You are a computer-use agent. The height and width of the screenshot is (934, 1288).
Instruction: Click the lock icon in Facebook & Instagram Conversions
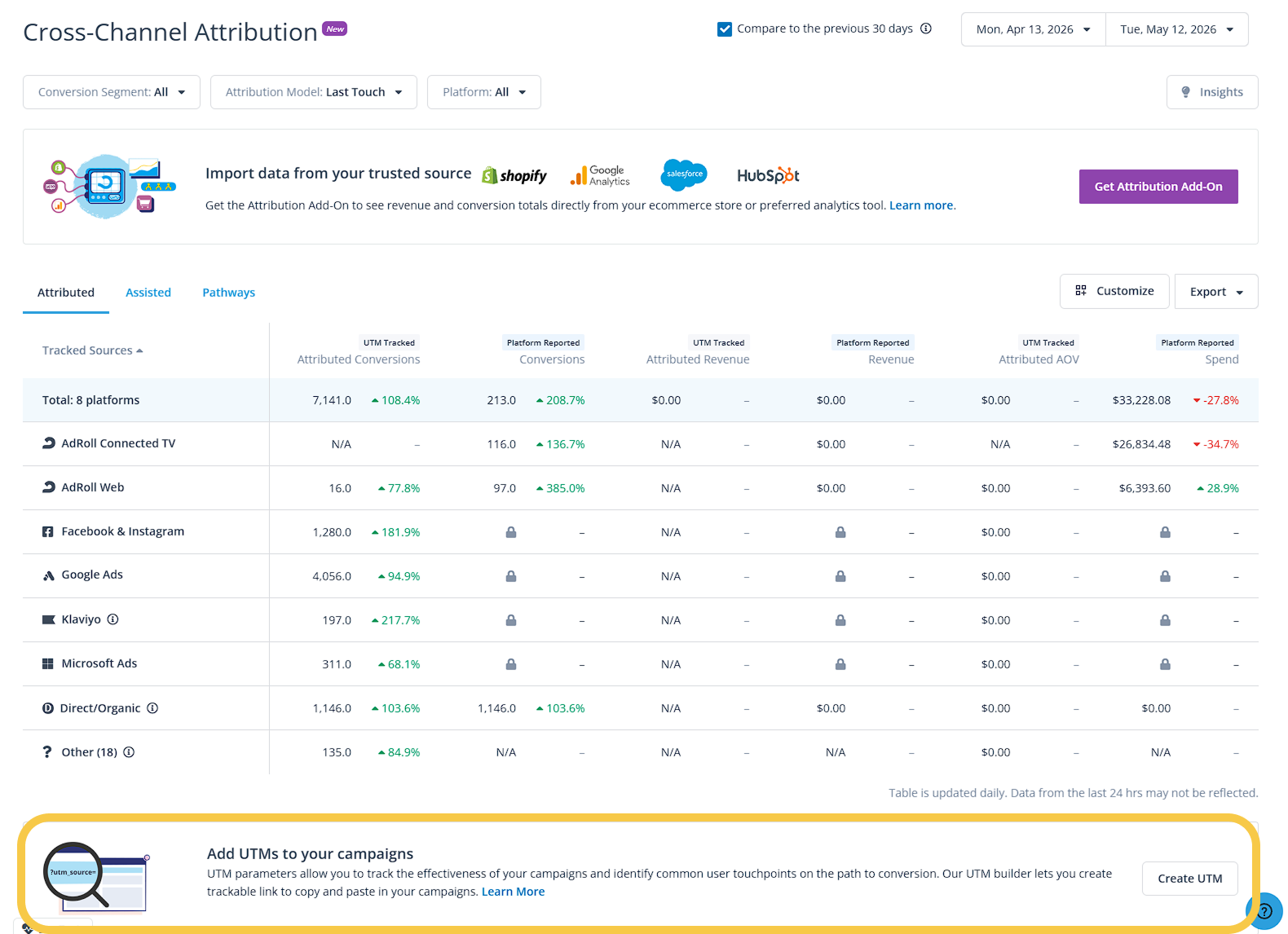pos(511,532)
